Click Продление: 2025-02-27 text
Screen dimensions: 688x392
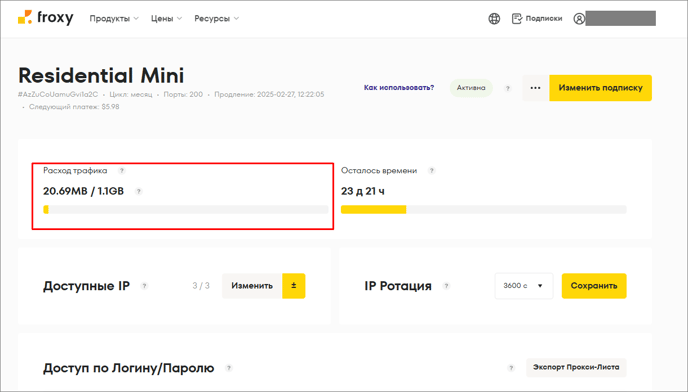pos(269,94)
